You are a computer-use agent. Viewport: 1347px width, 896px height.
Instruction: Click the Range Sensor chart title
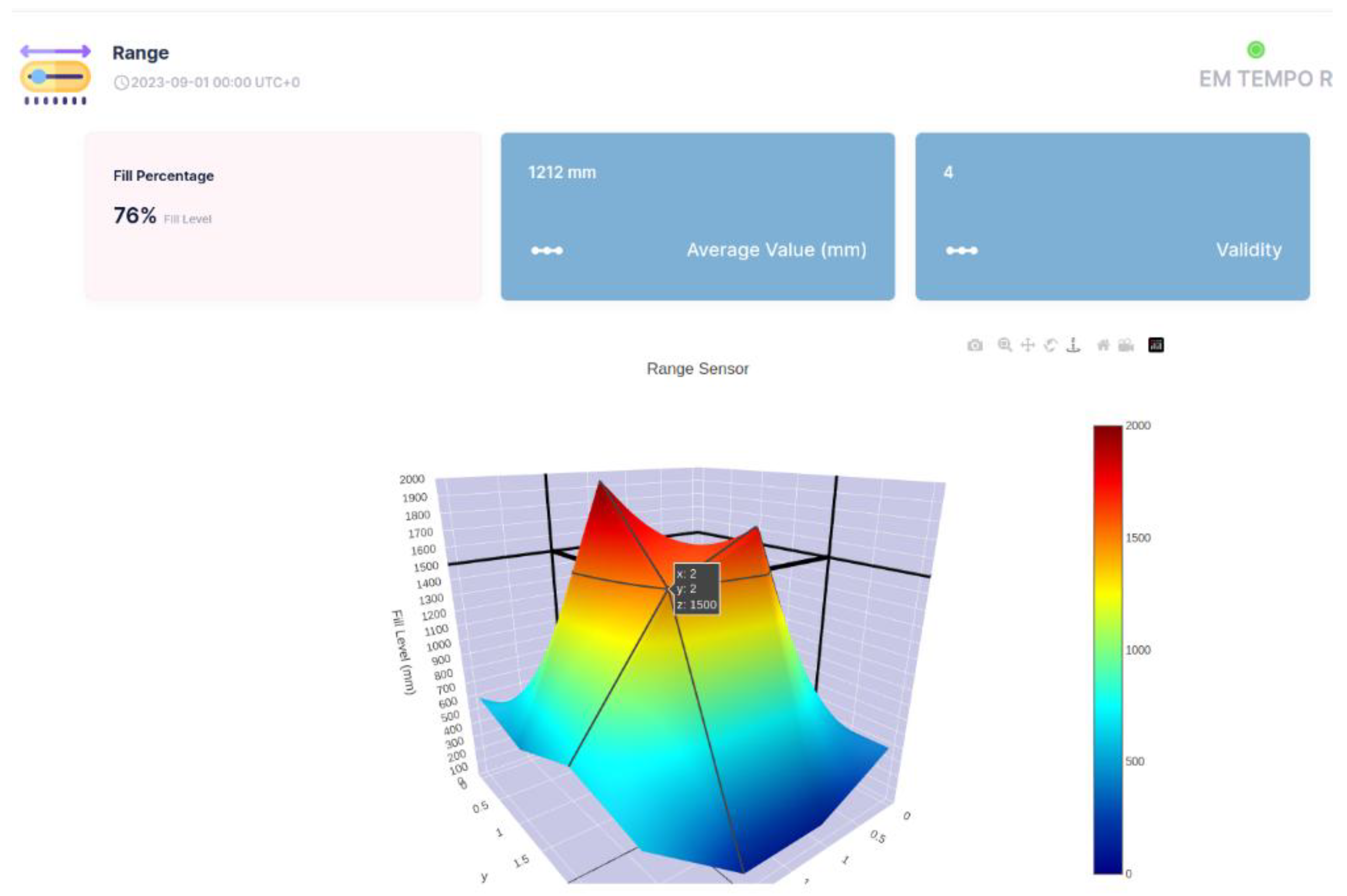(697, 369)
